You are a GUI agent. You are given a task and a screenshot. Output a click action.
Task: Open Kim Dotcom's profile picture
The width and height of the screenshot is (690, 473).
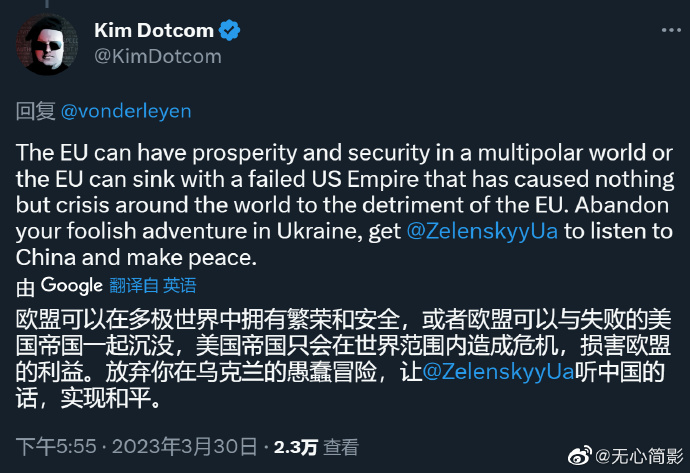click(46, 44)
